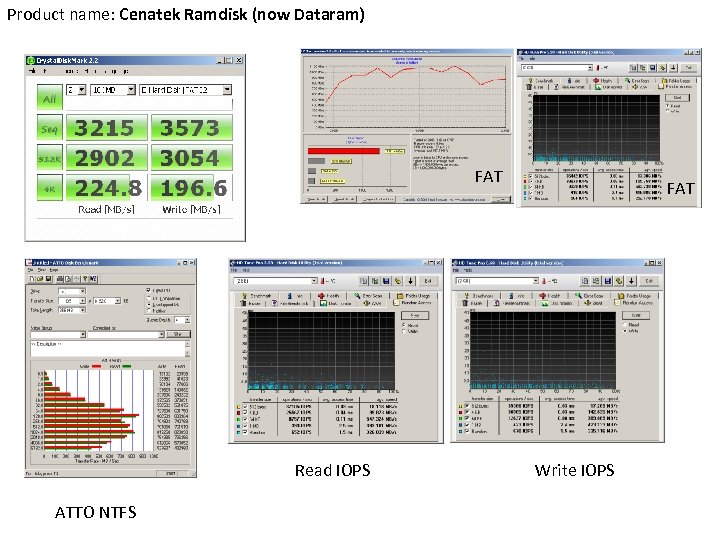
Task: Click the options icon in Read IOPS HD Tune toolbar
Action: tap(398, 281)
